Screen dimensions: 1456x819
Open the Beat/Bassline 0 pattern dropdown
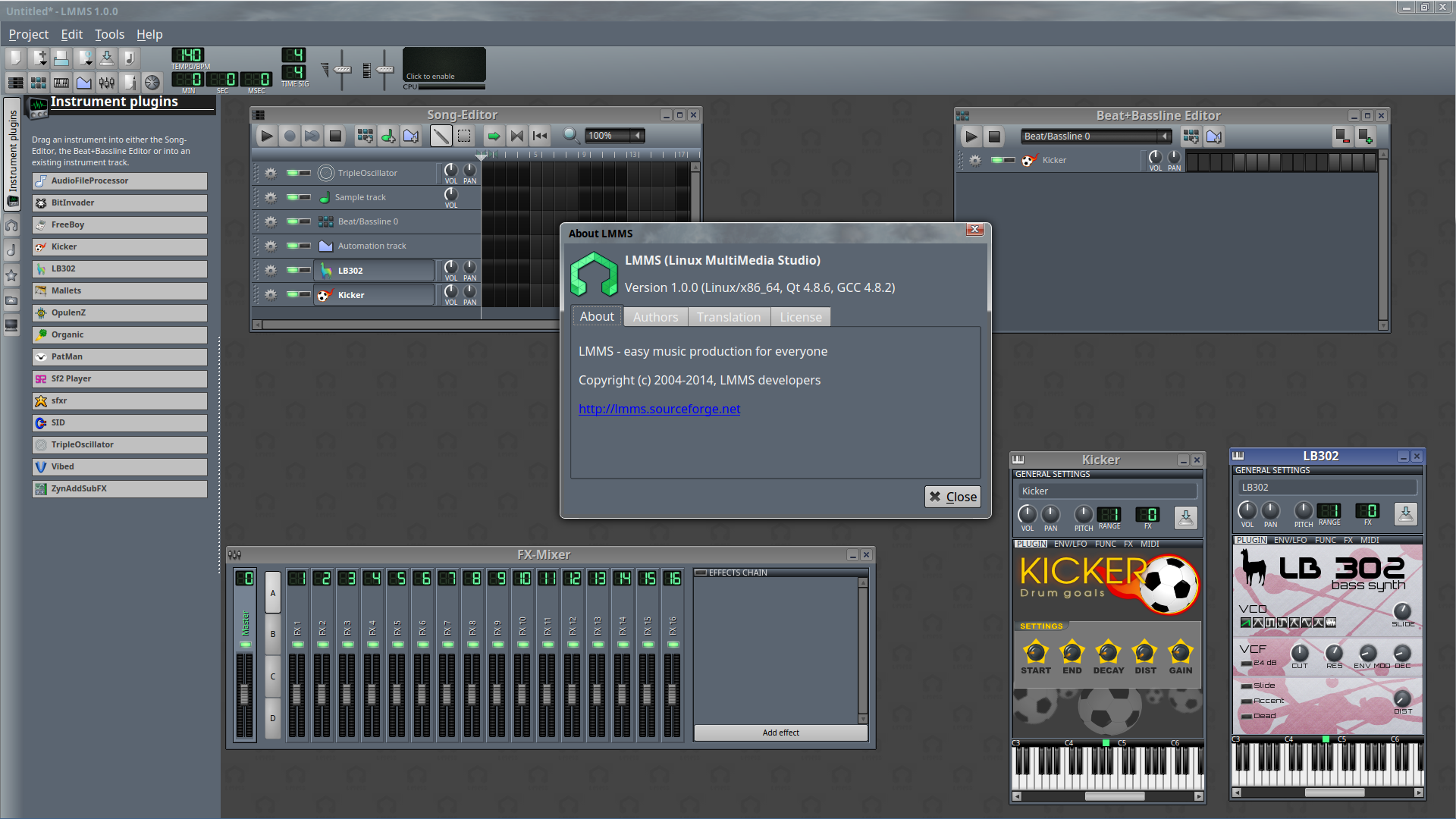1096,136
